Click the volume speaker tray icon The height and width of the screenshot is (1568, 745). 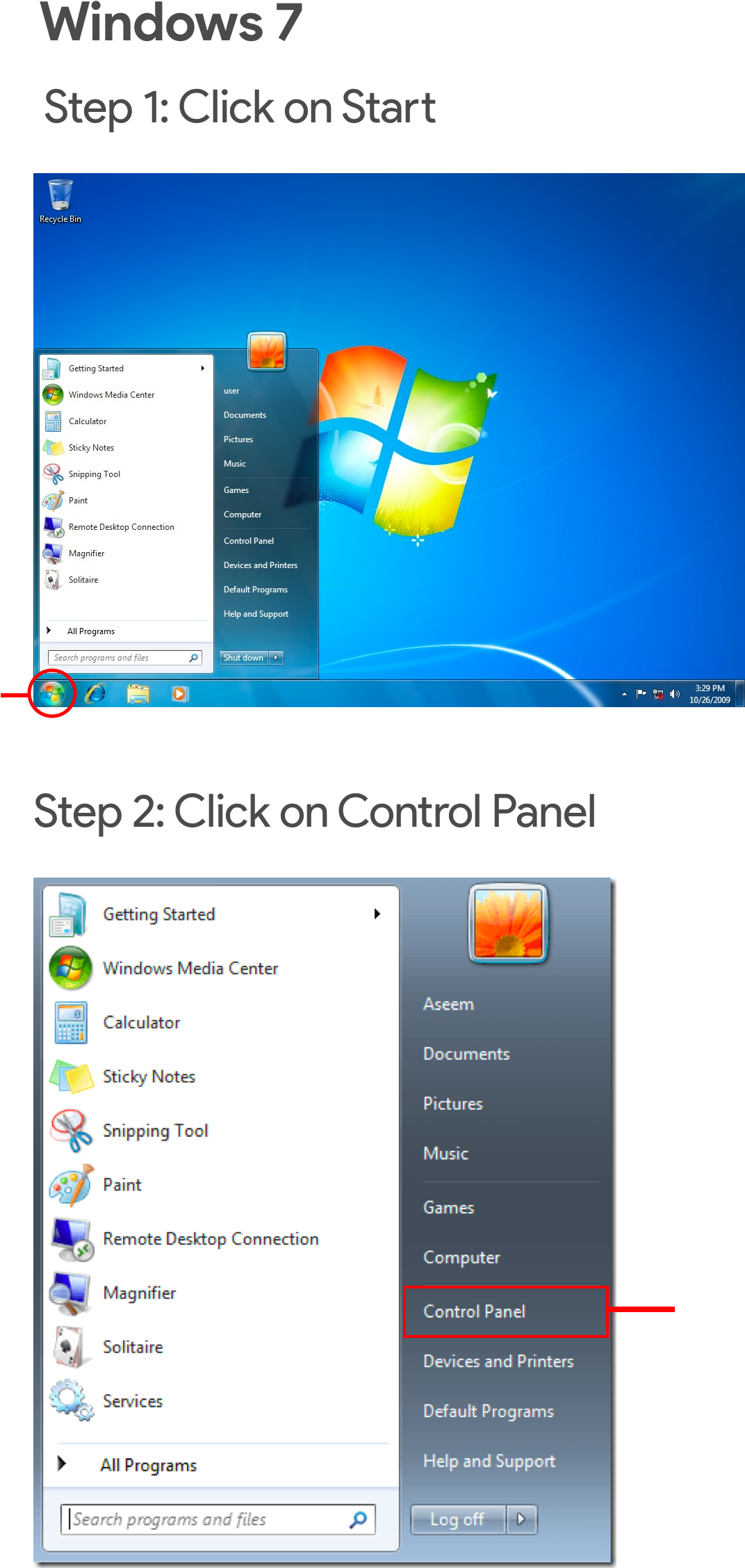tap(675, 694)
